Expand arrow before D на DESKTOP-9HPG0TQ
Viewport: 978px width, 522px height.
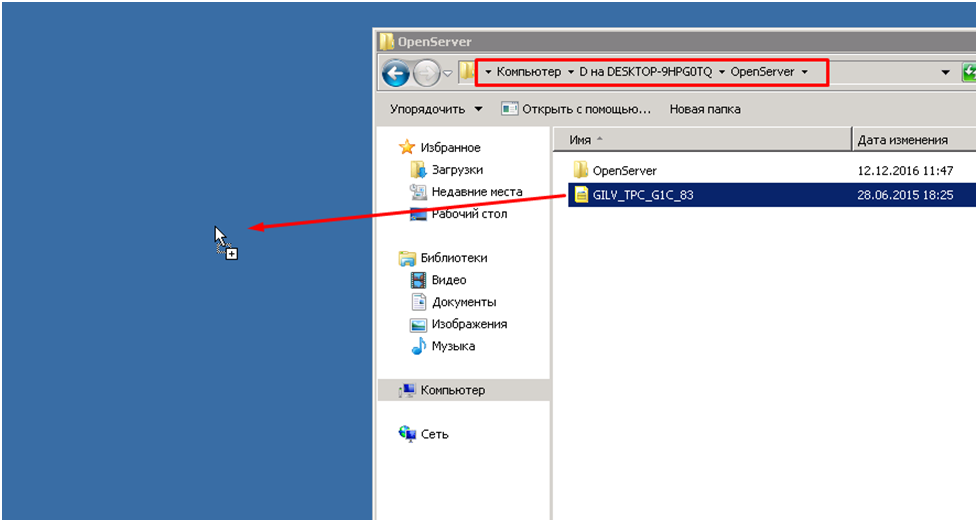pos(571,72)
